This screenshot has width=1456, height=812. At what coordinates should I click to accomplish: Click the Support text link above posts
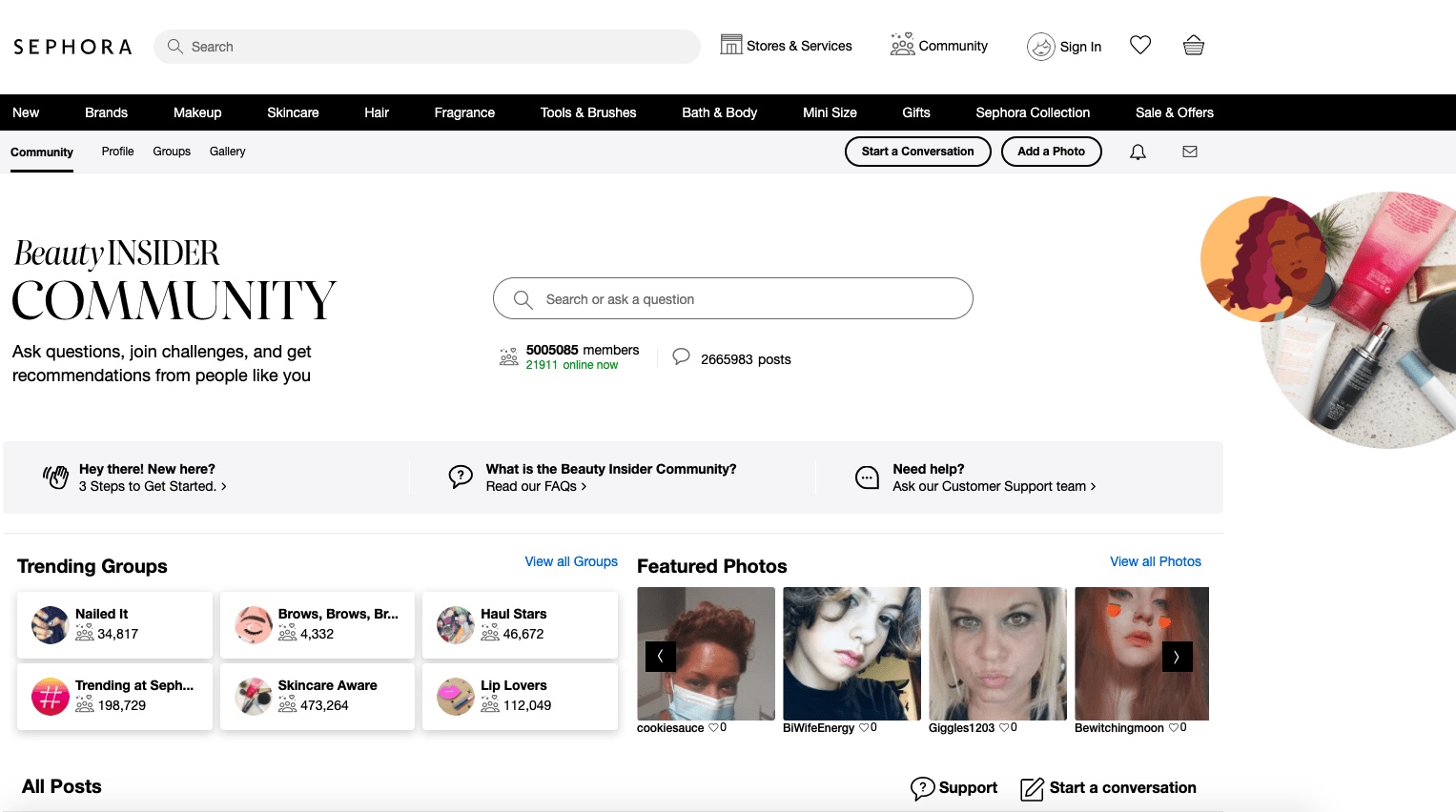pyautogui.click(x=968, y=787)
